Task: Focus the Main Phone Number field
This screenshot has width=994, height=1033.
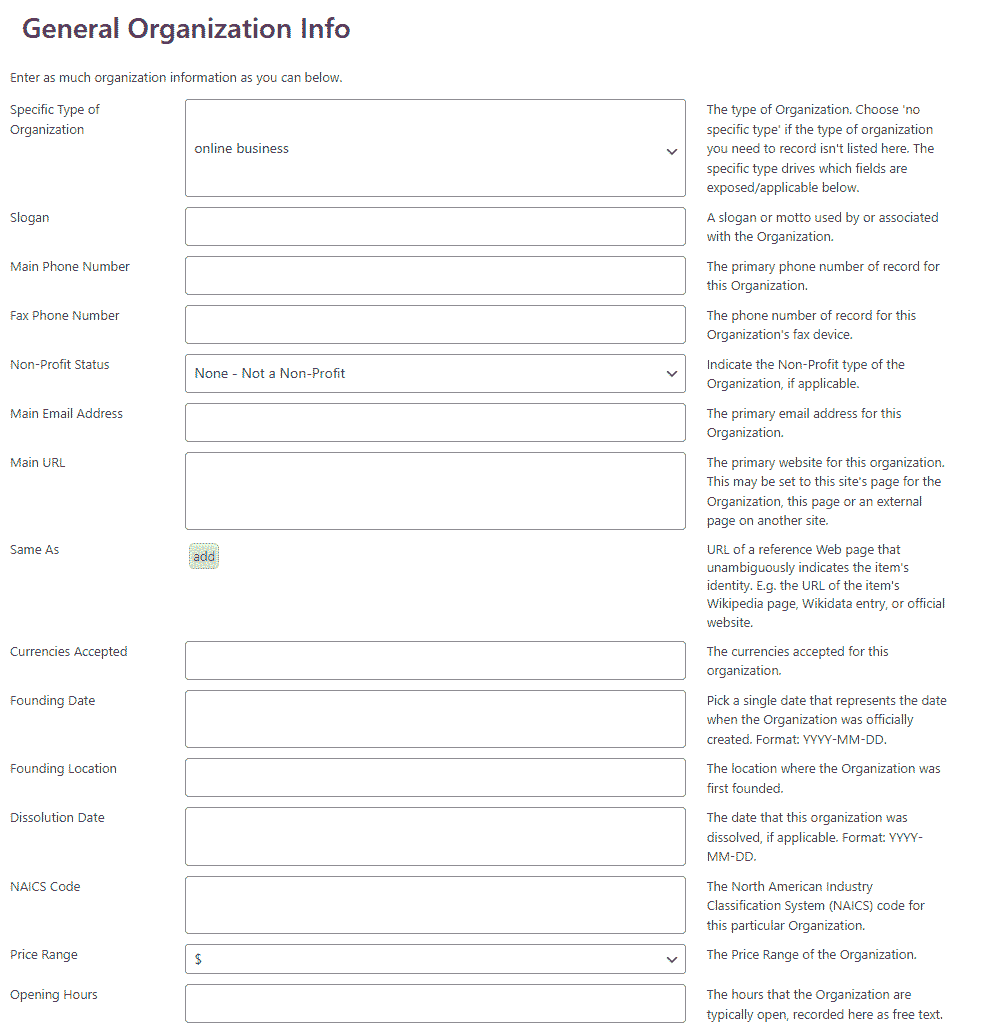Action: (x=435, y=275)
